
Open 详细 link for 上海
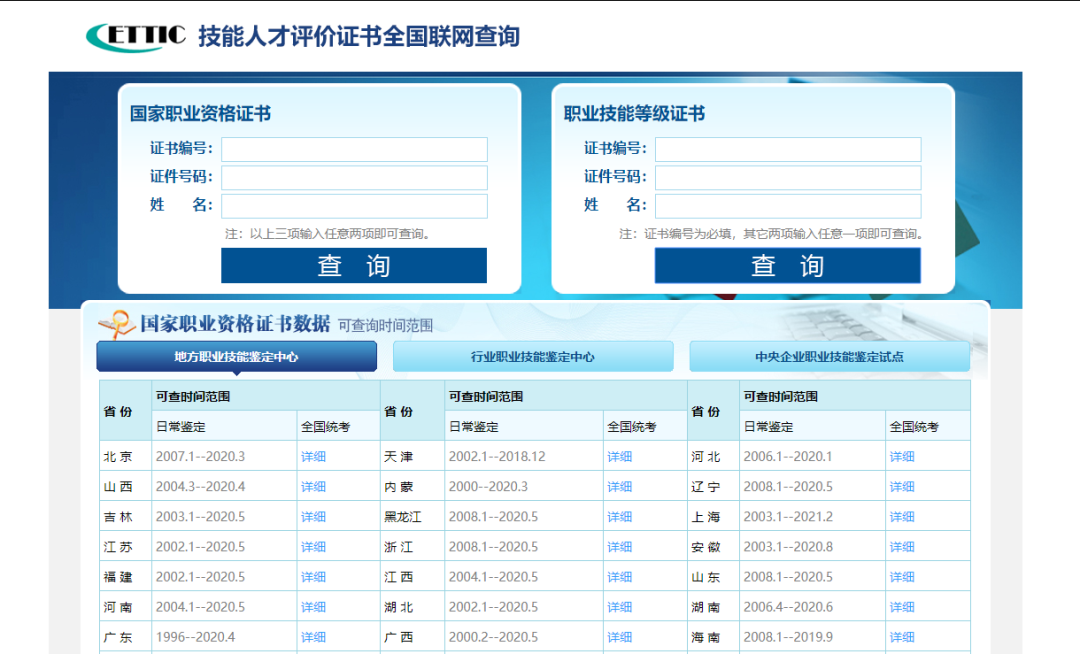[902, 517]
